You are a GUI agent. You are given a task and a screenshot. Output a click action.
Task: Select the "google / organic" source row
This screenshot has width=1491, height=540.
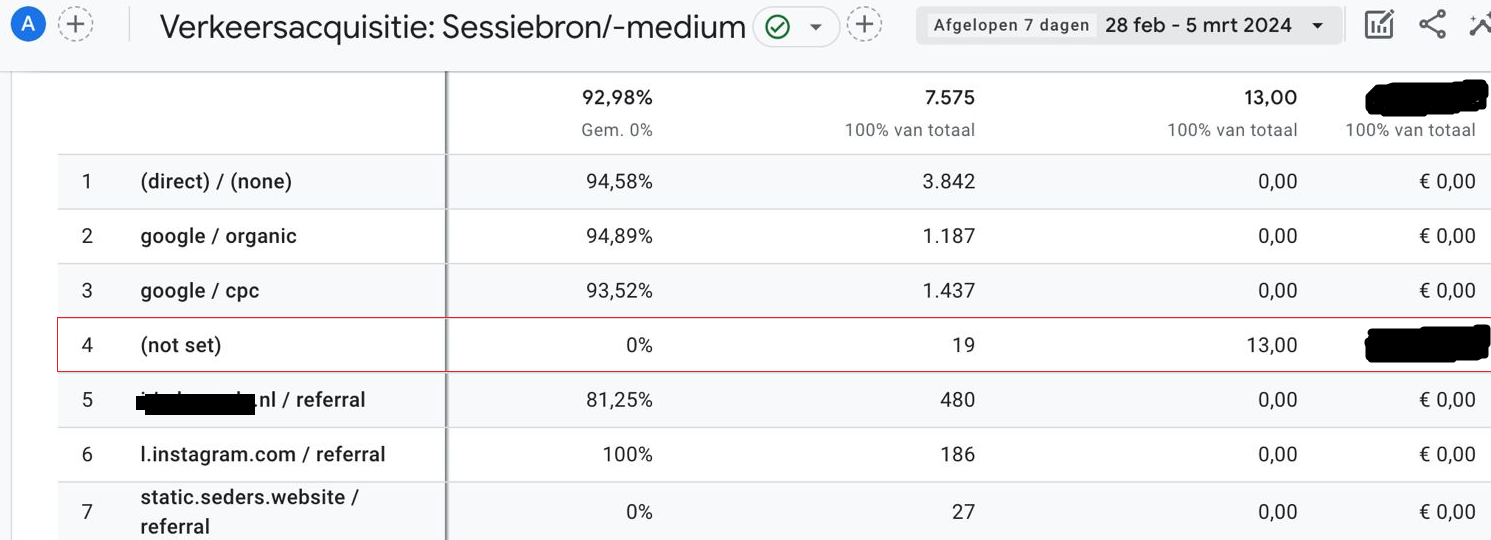tap(218, 236)
